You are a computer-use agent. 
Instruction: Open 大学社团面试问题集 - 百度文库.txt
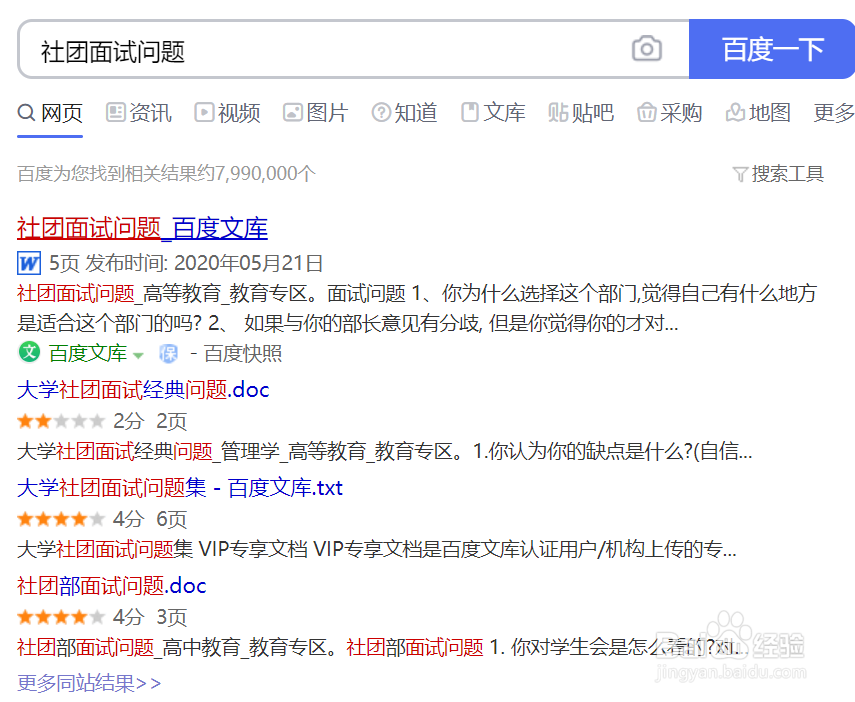[x=180, y=488]
